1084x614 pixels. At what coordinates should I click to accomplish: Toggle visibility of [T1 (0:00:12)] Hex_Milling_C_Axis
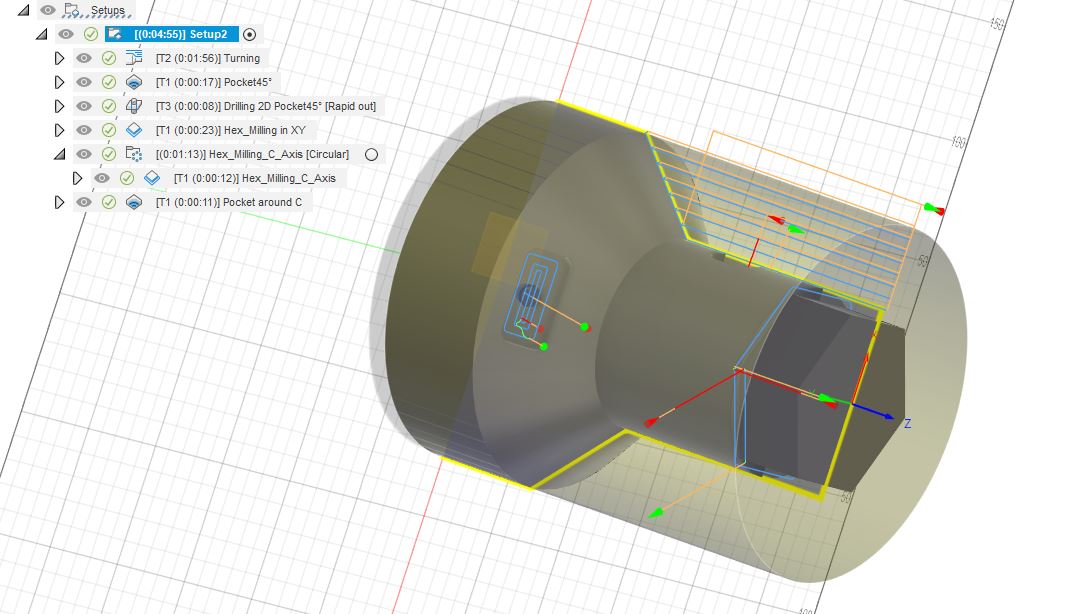click(x=102, y=178)
